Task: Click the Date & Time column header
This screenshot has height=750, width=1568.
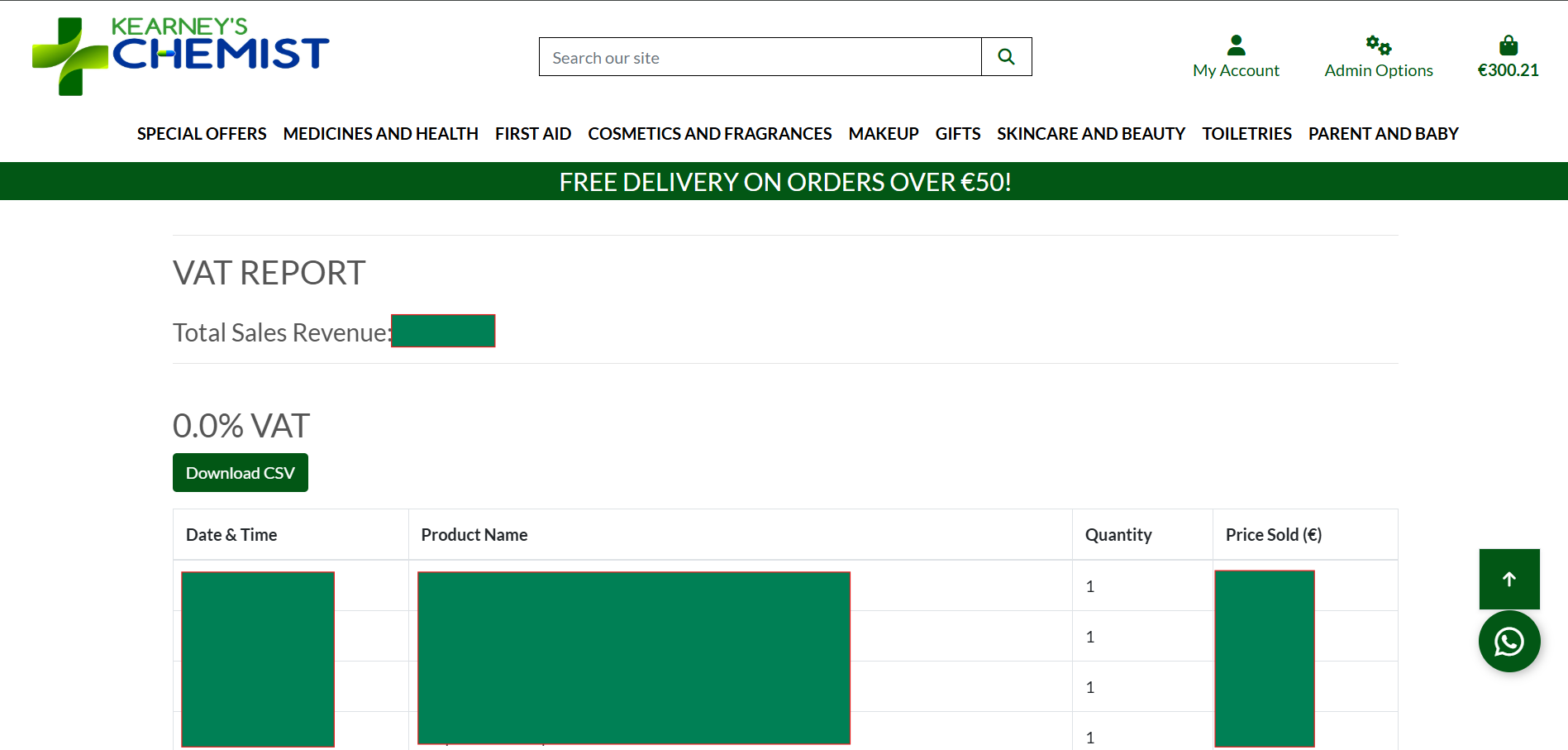Action: (231, 534)
